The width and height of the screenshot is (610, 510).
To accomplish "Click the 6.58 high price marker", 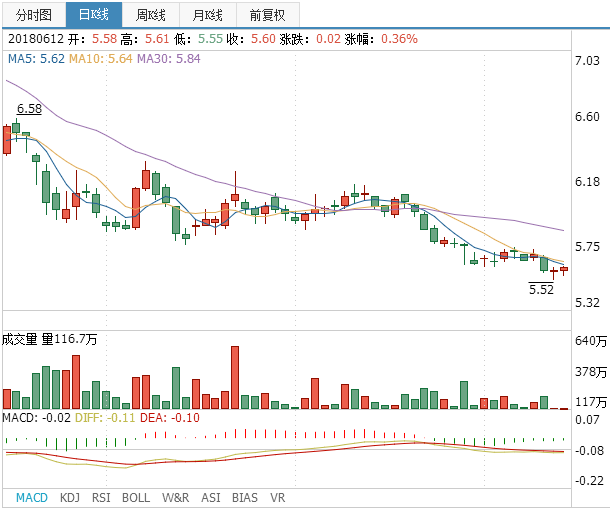I will (29, 109).
